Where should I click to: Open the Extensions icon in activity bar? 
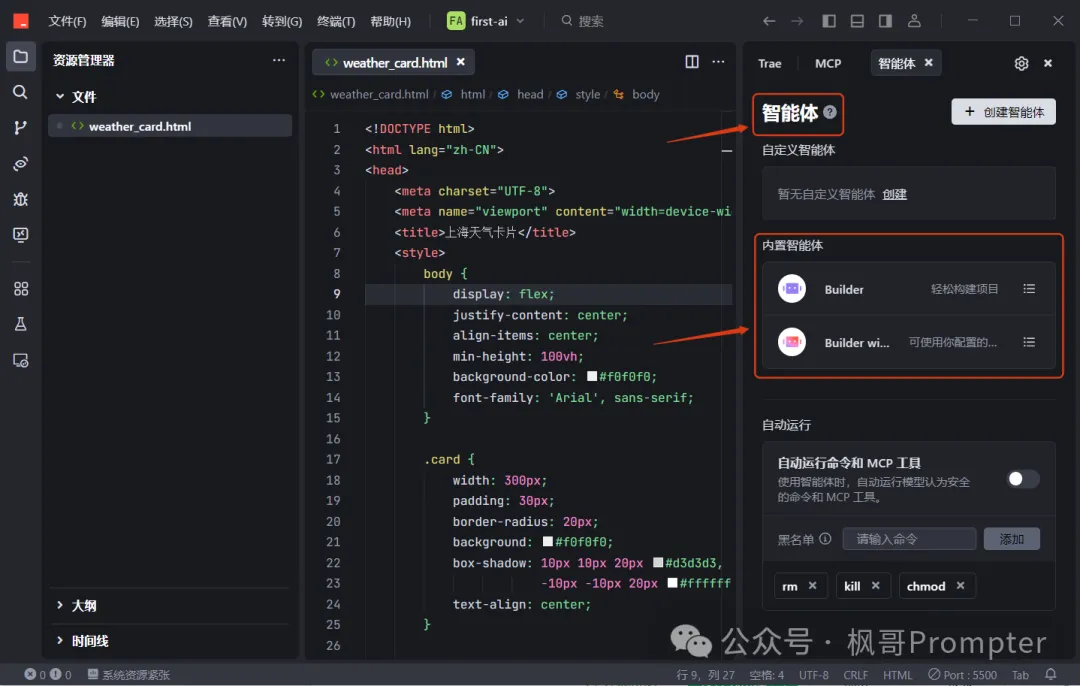20,289
